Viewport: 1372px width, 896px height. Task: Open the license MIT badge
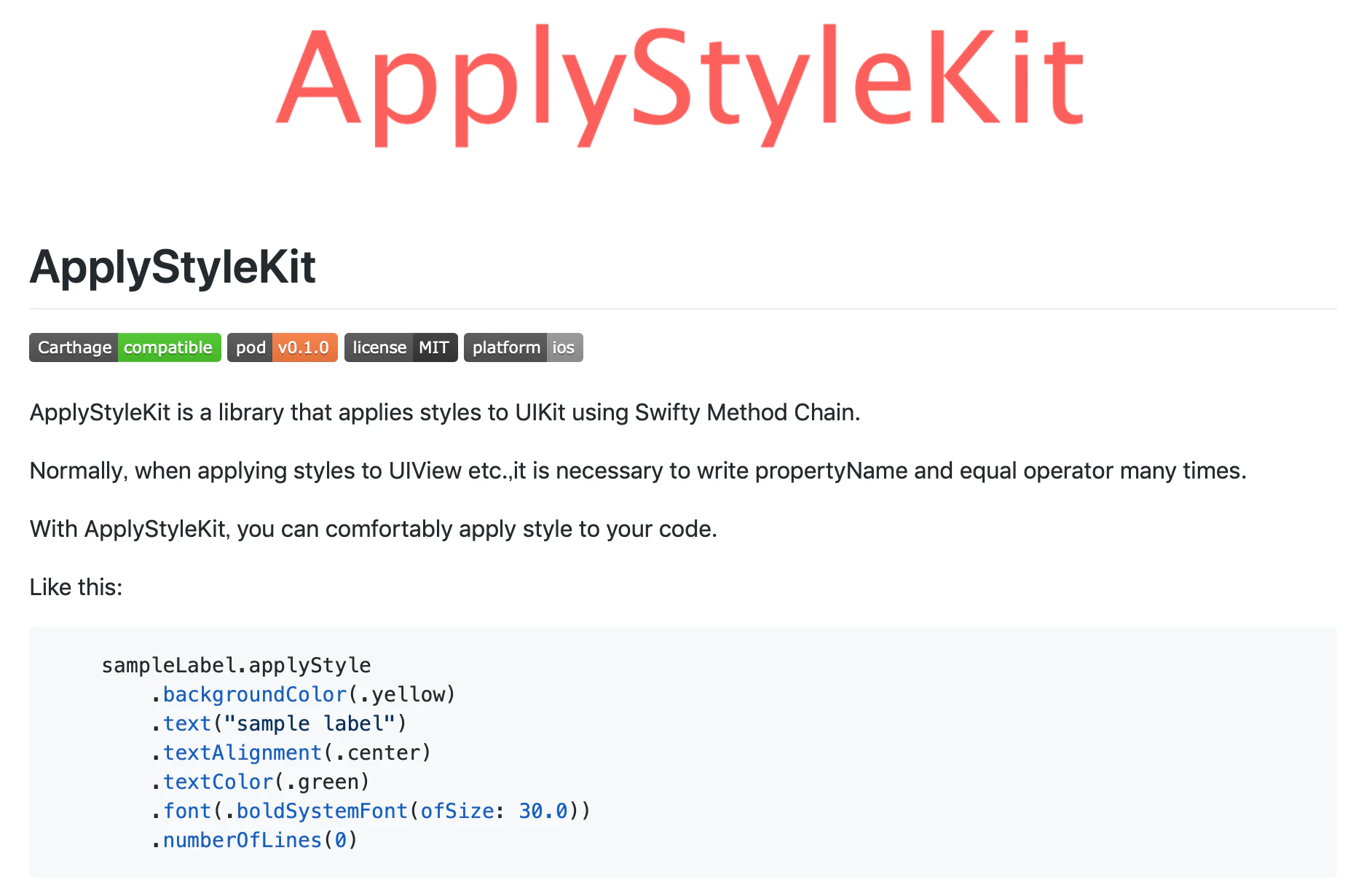click(401, 347)
